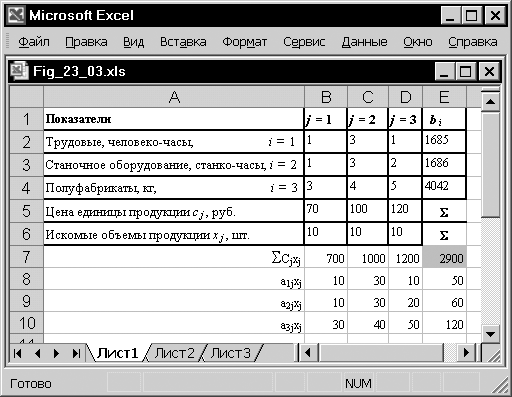This screenshot has height=397, width=512.
Task: Select column E header
Action: [444, 97]
